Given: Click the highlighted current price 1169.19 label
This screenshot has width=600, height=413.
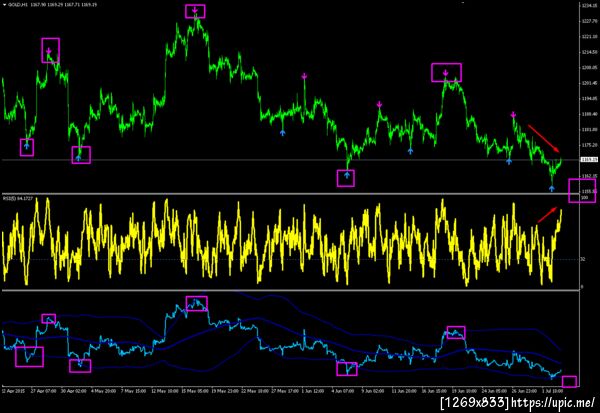Looking at the screenshot, I should tap(590, 159).
